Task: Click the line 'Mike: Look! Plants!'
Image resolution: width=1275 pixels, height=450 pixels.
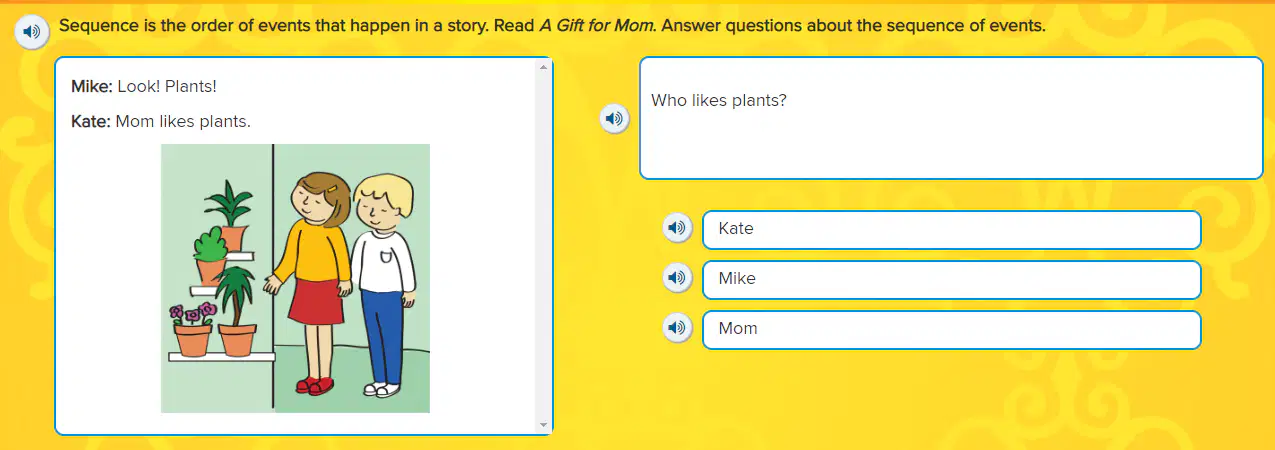Action: (x=144, y=87)
